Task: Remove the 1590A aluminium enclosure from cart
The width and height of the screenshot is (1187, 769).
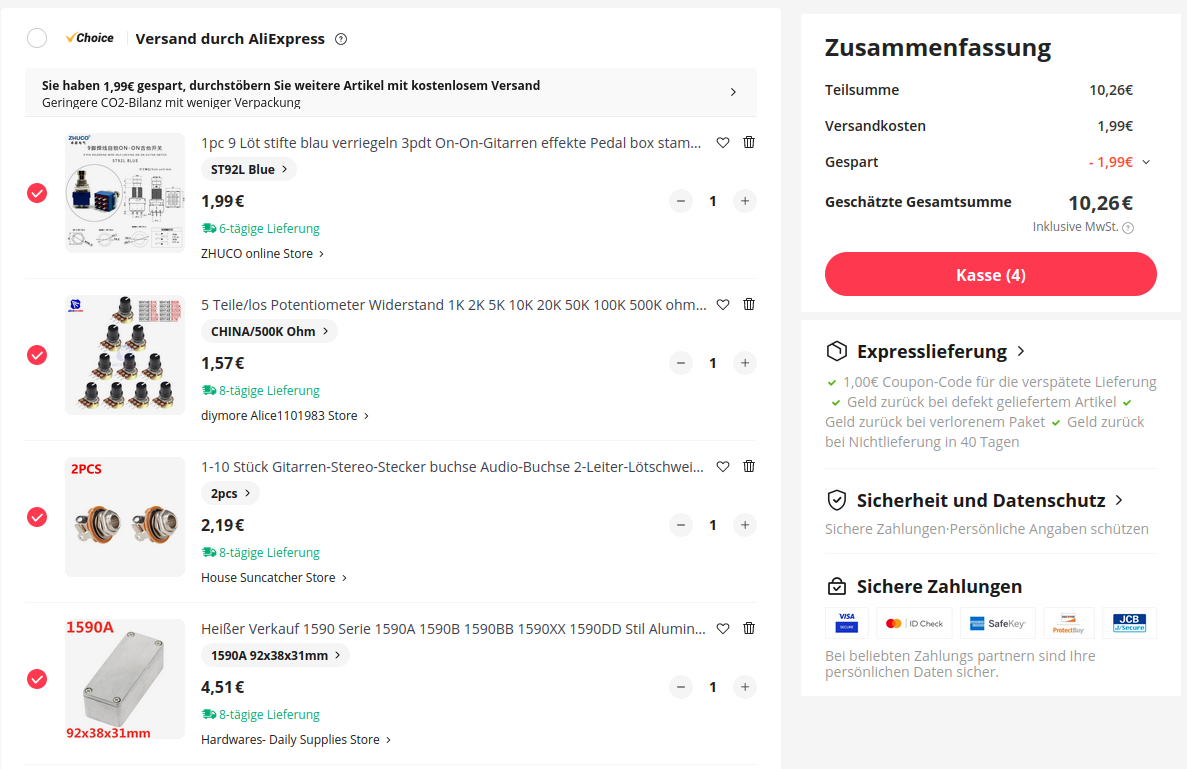Action: click(x=749, y=628)
